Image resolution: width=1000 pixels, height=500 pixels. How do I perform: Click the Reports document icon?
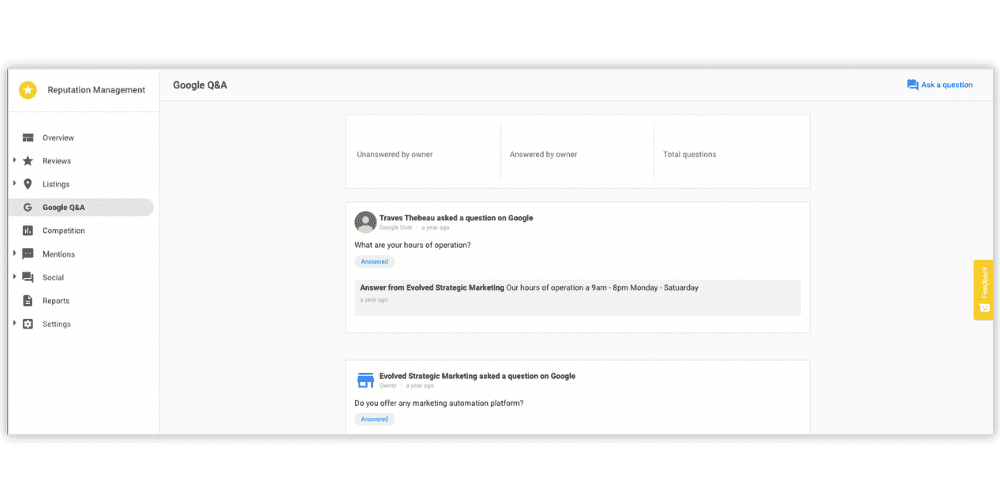tap(28, 301)
